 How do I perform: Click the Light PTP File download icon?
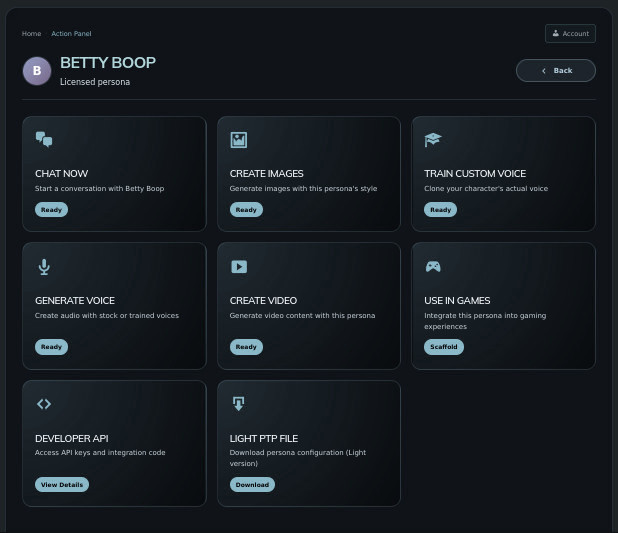coord(238,404)
